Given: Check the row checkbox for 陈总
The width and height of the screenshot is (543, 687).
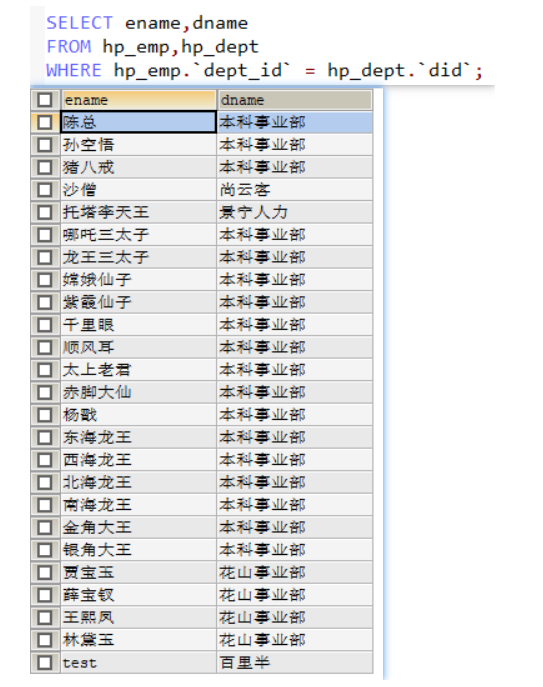Looking at the screenshot, I should [x=45, y=122].
